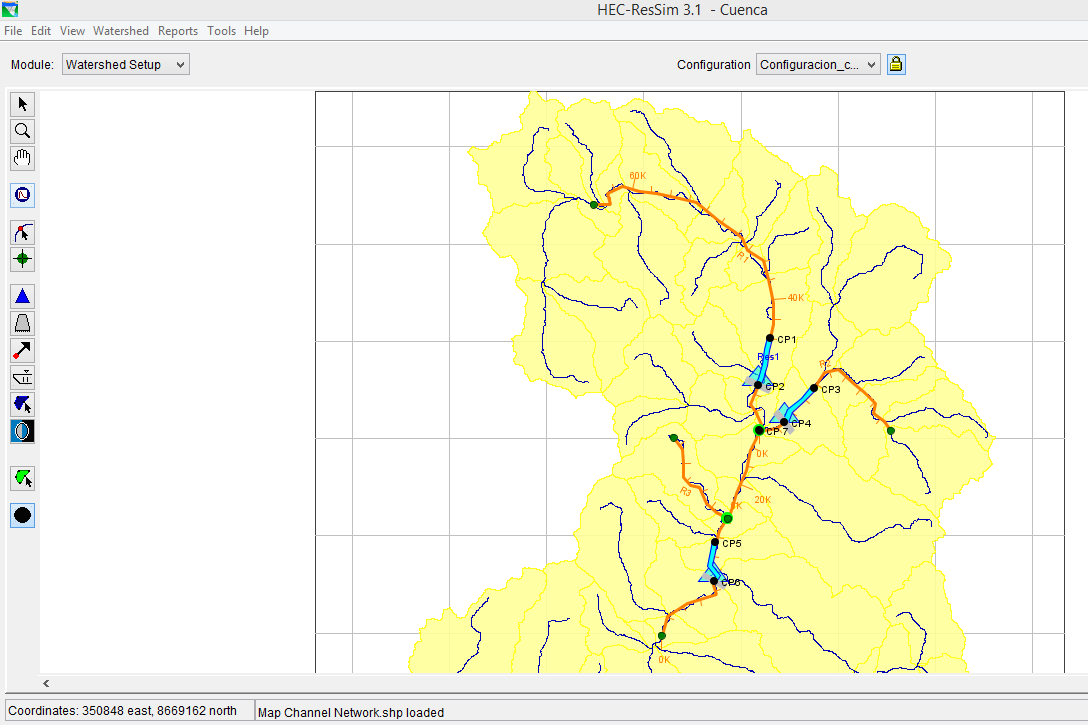This screenshot has height=725, width=1088.
Task: Select the blue triangle Reservoir tool
Action: 22,296
